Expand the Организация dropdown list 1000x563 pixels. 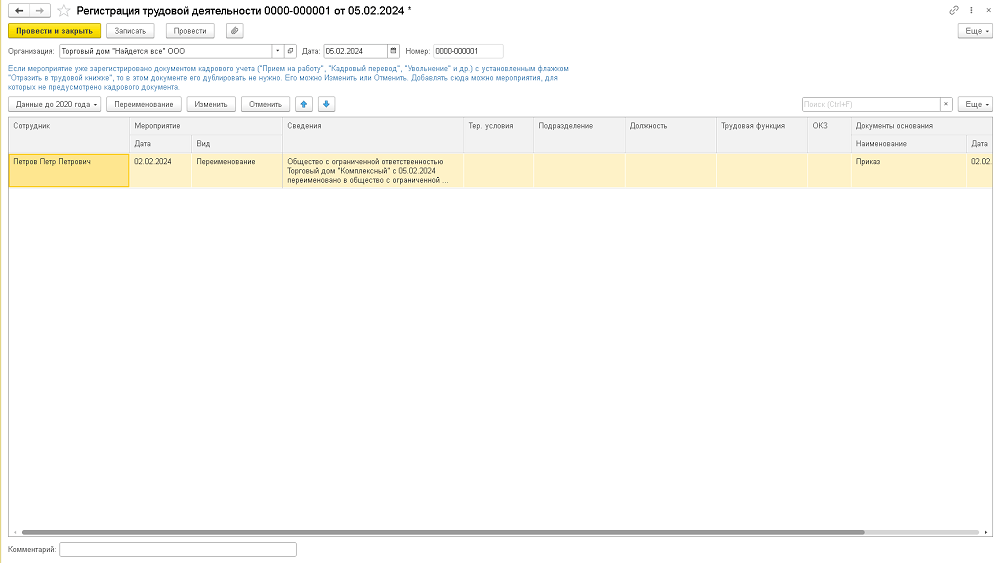[x=277, y=51]
